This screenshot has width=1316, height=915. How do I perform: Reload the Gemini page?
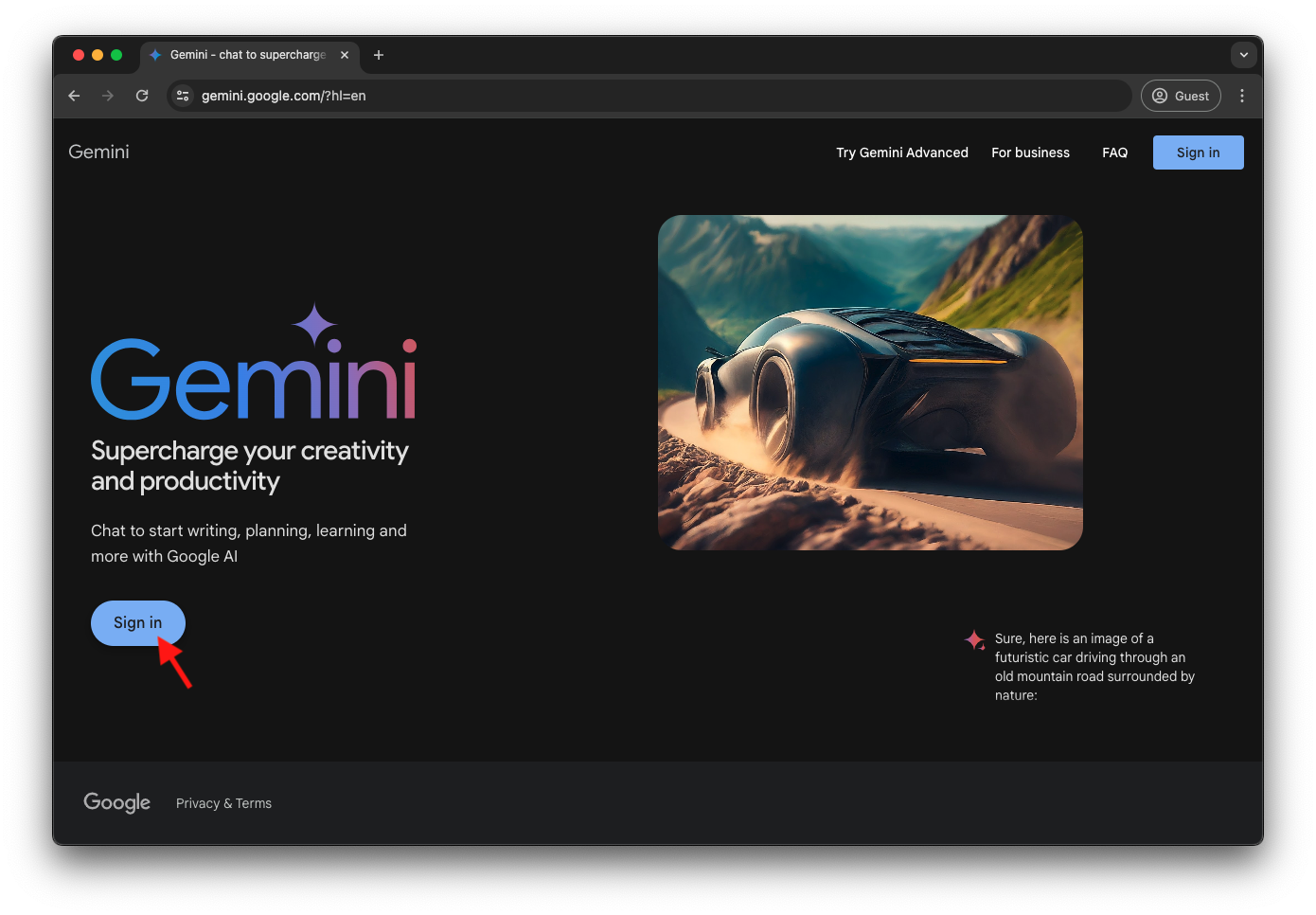[142, 96]
